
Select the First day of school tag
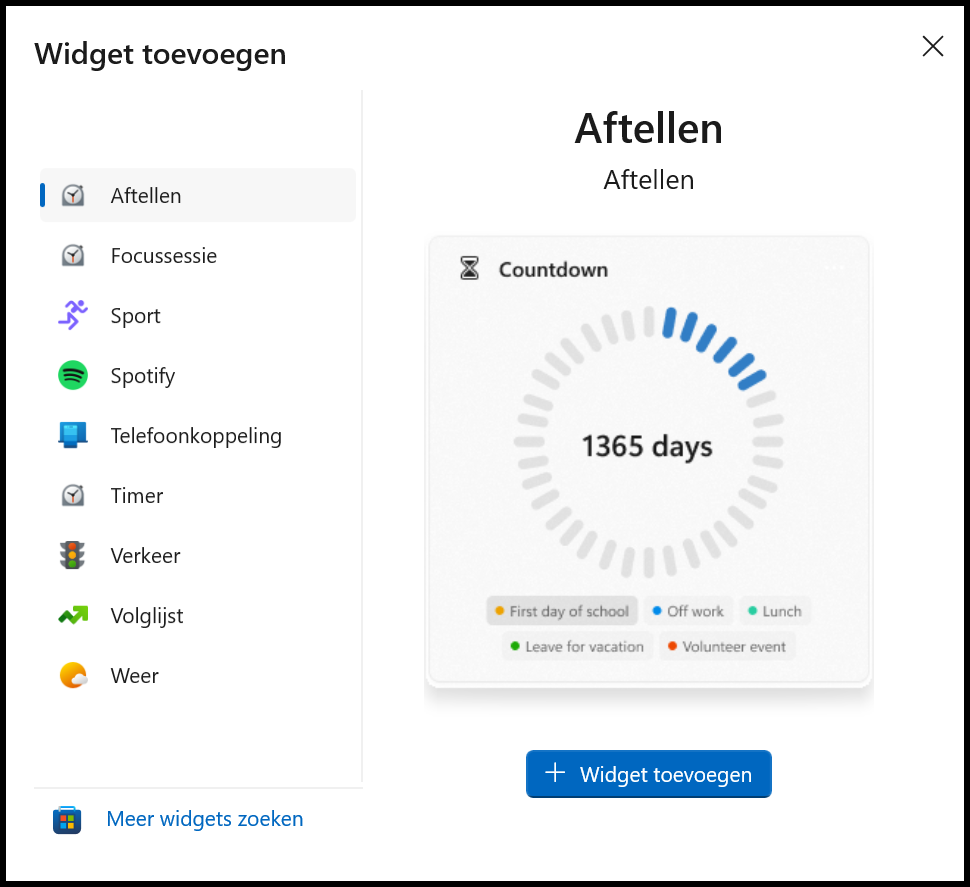click(x=561, y=610)
